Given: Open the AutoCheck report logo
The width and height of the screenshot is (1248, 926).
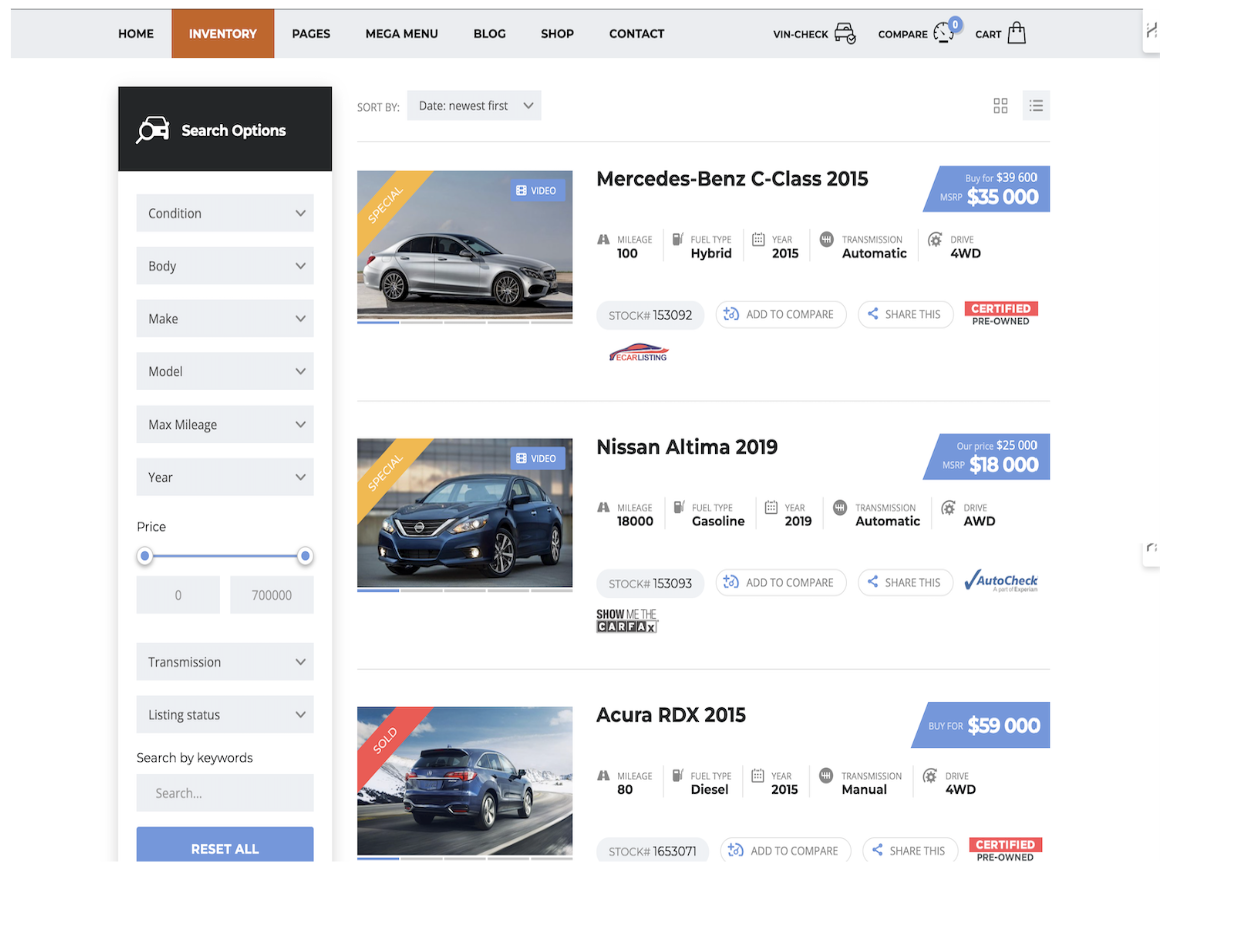Looking at the screenshot, I should coord(1001,581).
